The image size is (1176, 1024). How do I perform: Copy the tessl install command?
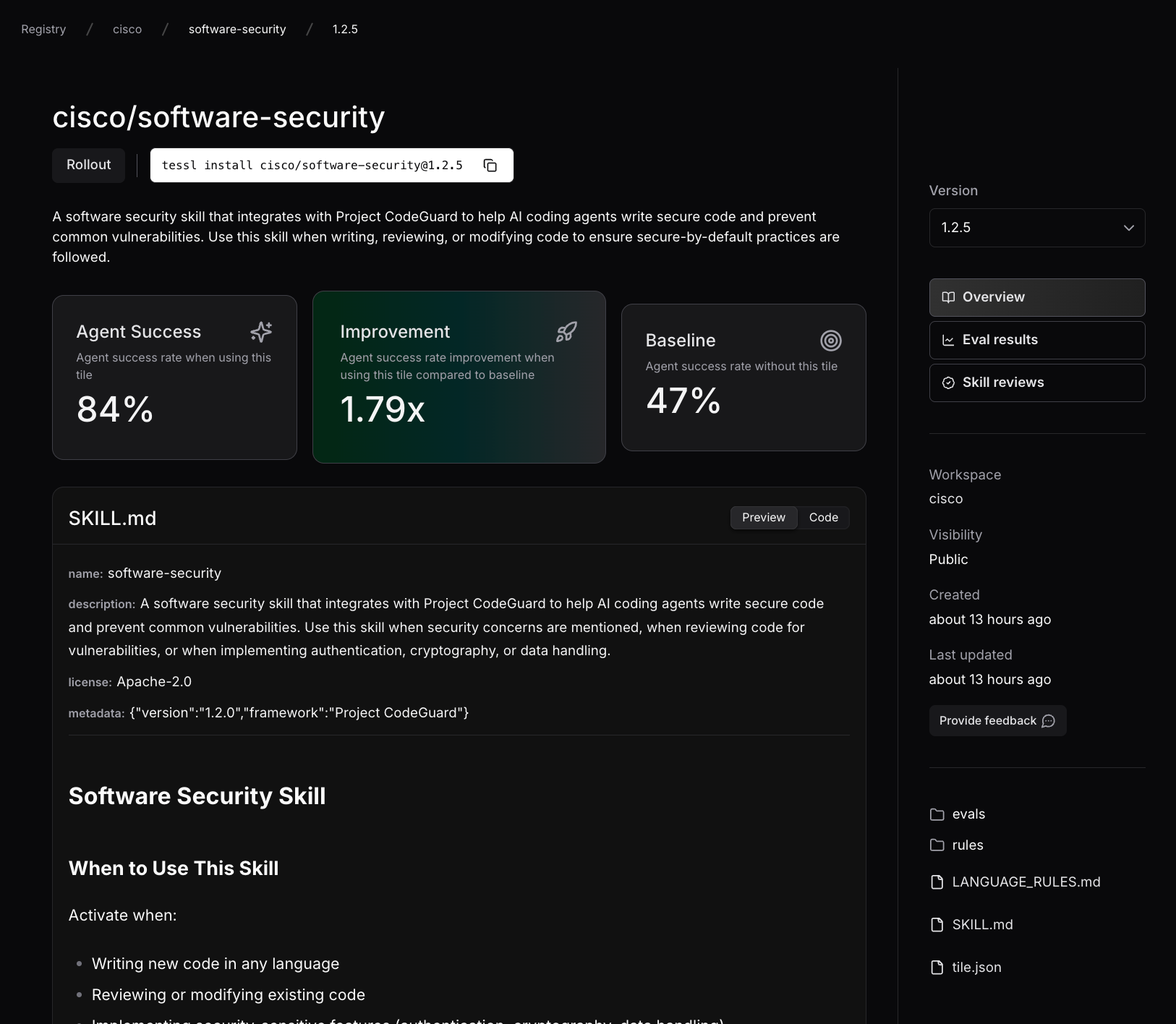pyautogui.click(x=490, y=166)
